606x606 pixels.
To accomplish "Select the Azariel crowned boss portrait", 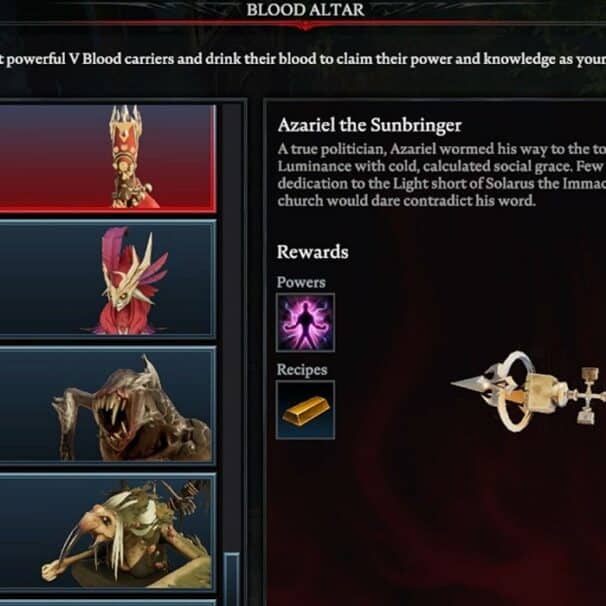I will tap(107, 158).
